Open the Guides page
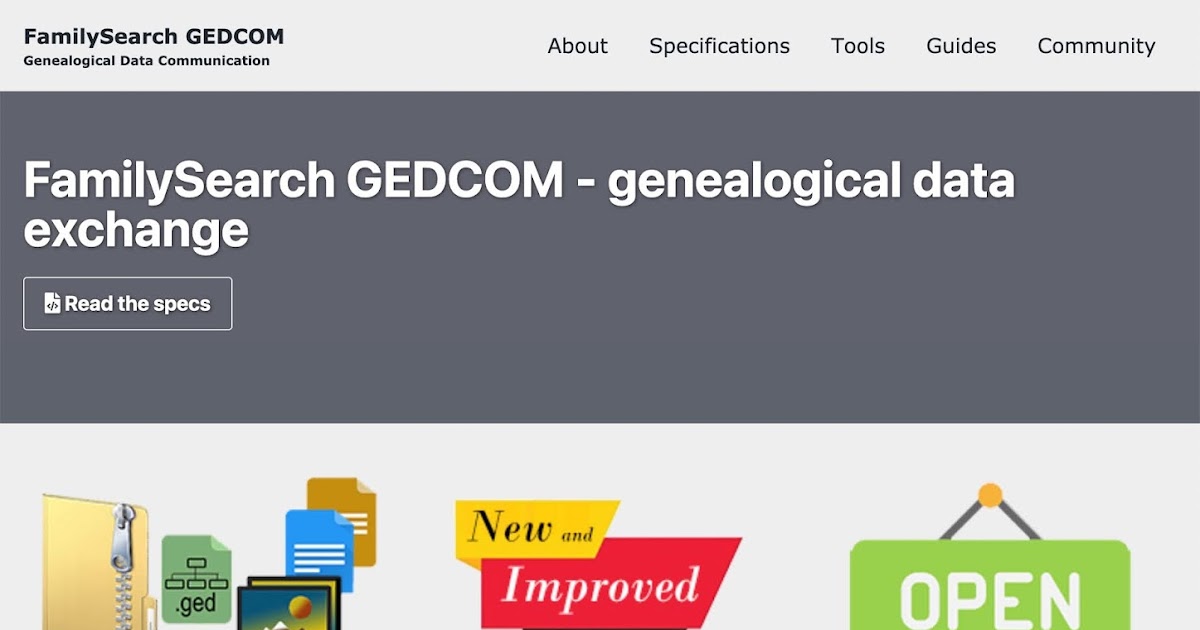Viewport: 1200px width, 630px height. (961, 46)
